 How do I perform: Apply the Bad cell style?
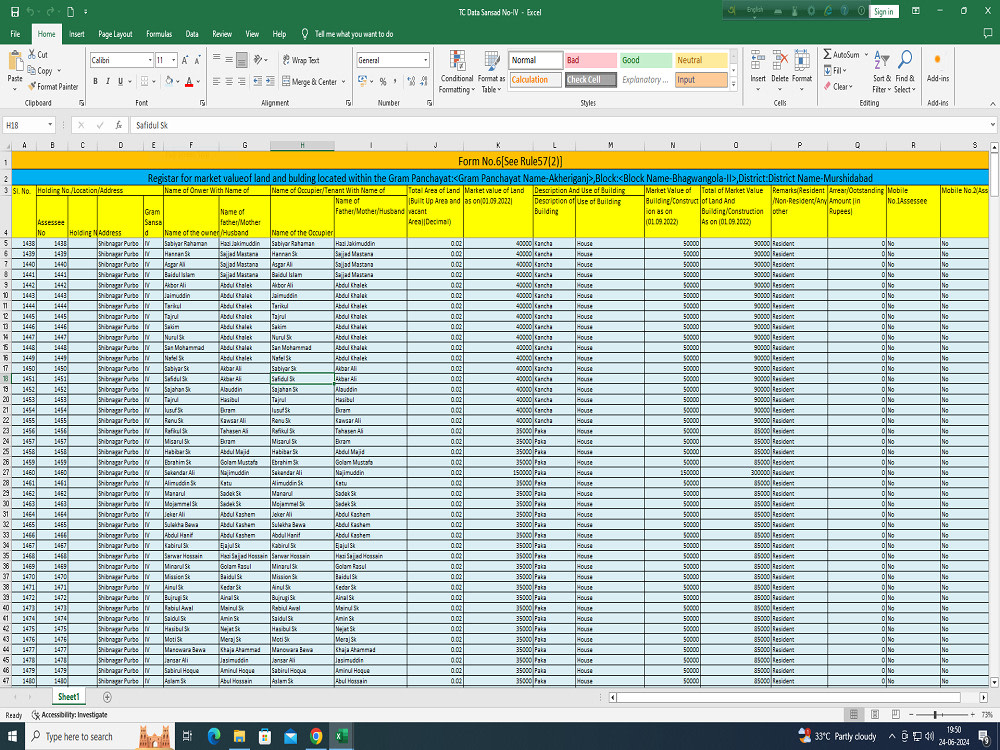pos(591,60)
